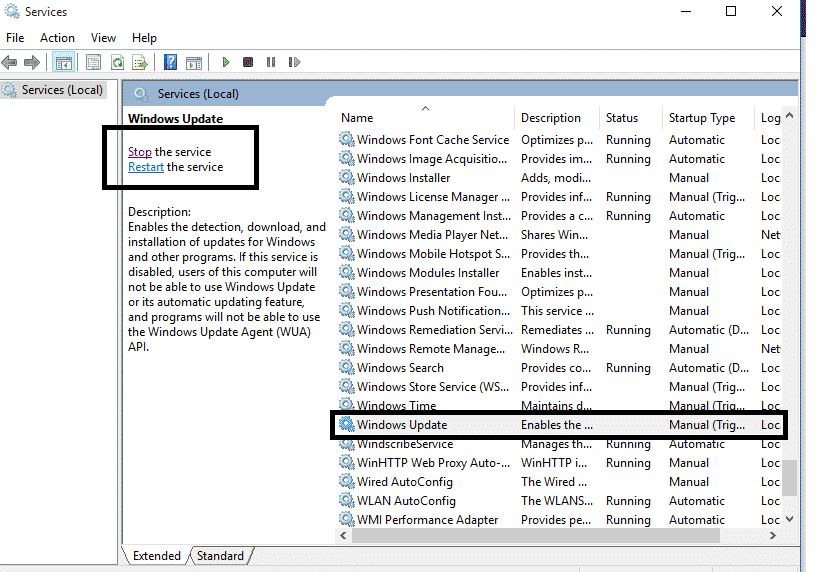The width and height of the screenshot is (819, 572).
Task: Switch to the Standard tab
Action: [x=220, y=556]
